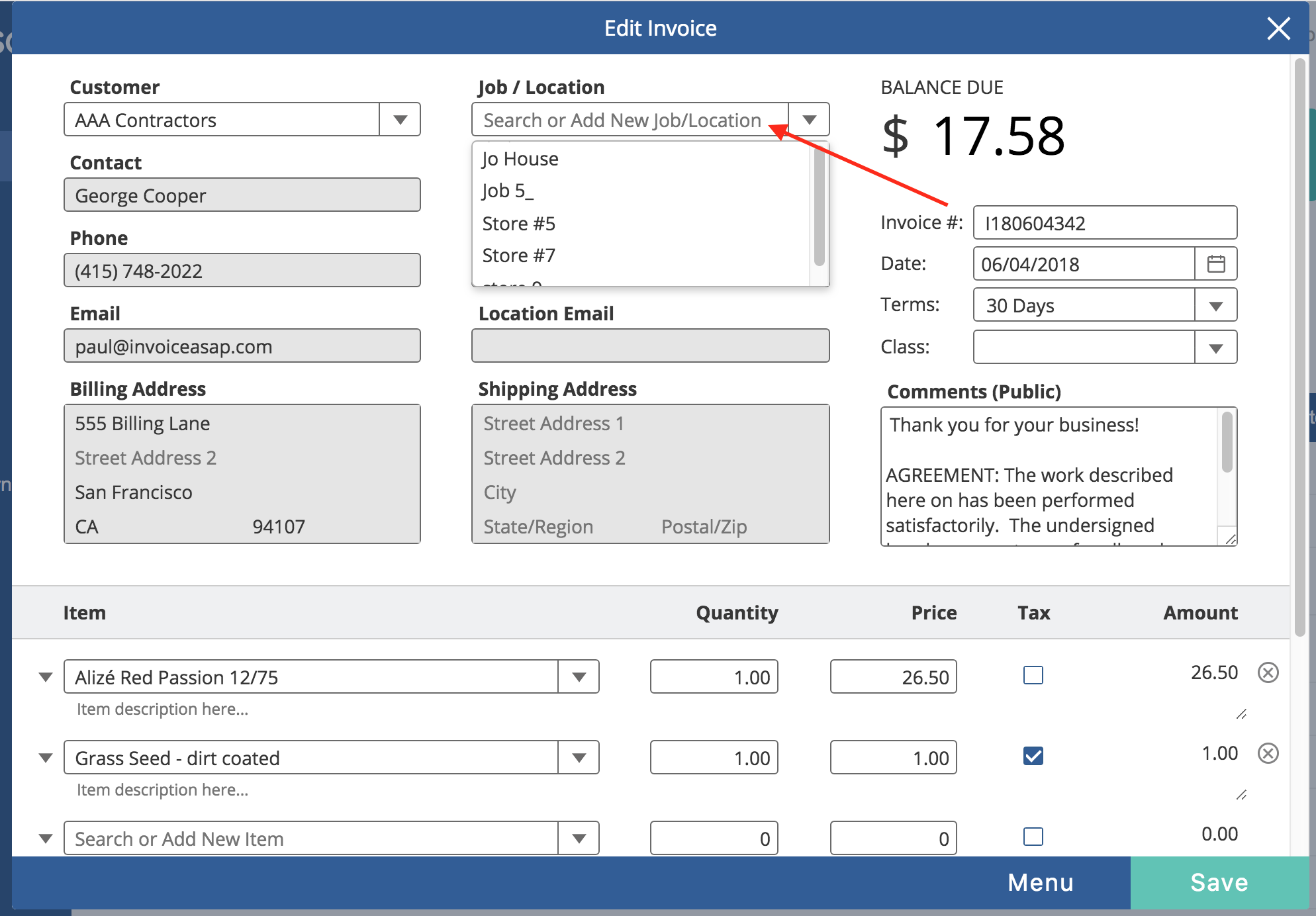The width and height of the screenshot is (1316, 916).
Task: Click the Invoice number field
Action: pos(1104,223)
